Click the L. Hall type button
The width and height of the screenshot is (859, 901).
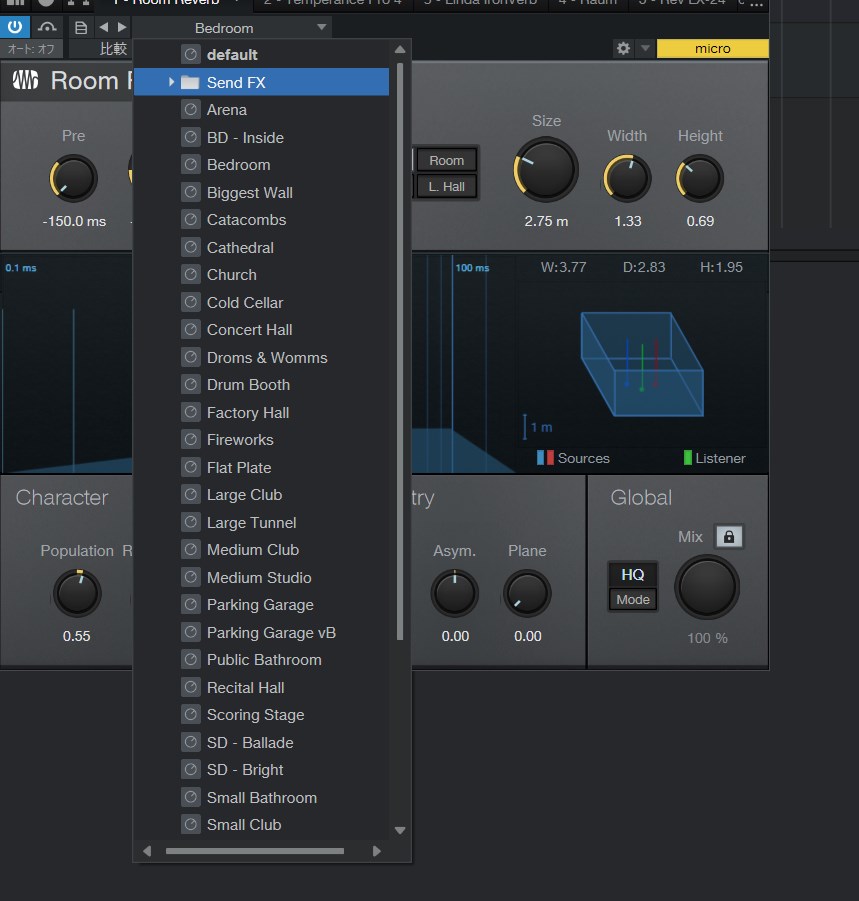(446, 186)
